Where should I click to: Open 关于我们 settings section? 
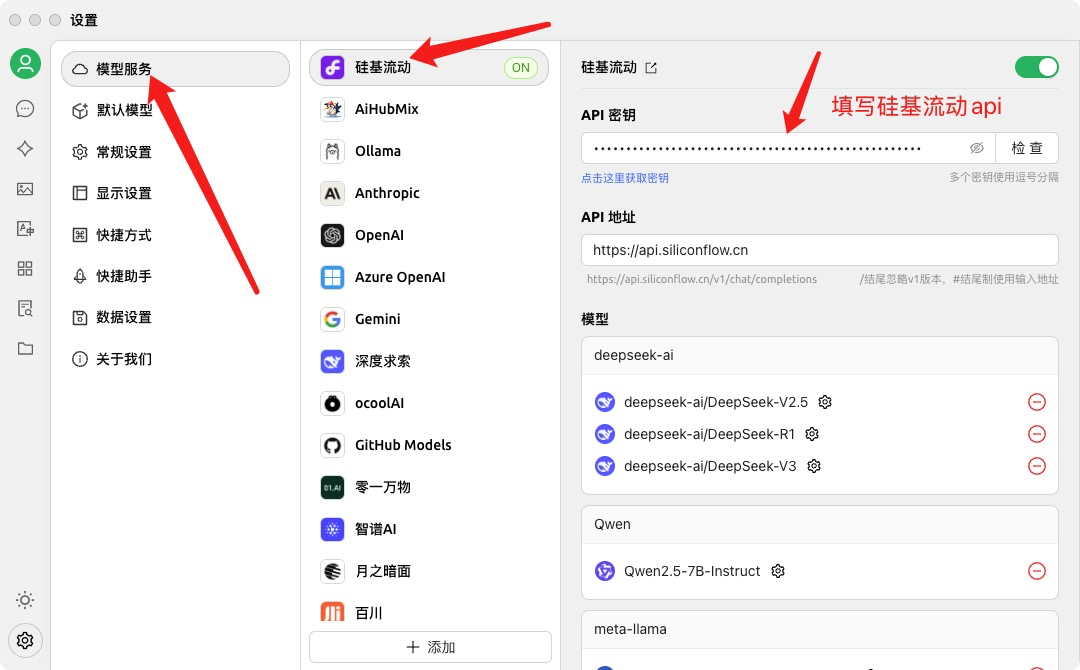pos(176,359)
